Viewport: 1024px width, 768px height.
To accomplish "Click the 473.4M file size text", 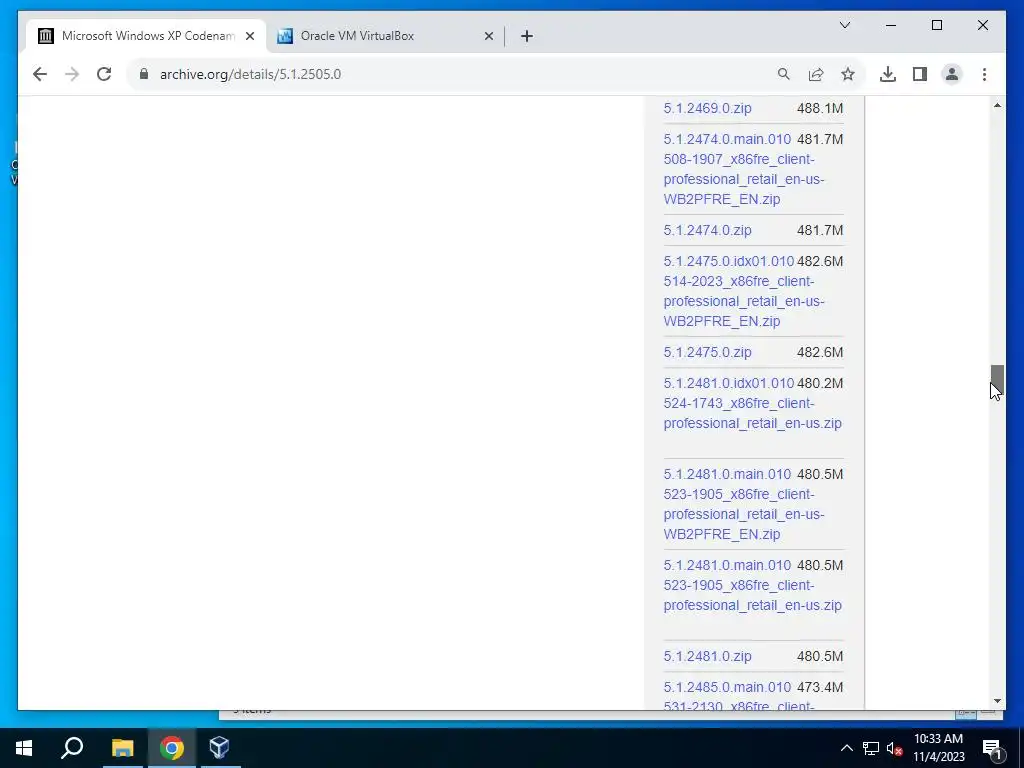I will (x=820, y=688).
